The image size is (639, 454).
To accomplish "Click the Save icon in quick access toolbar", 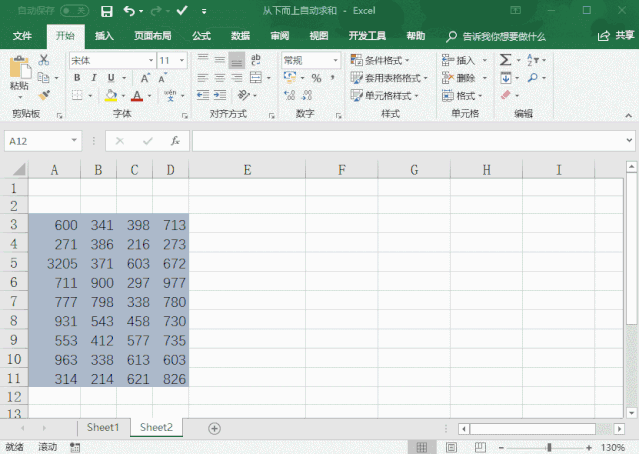I will (107, 11).
